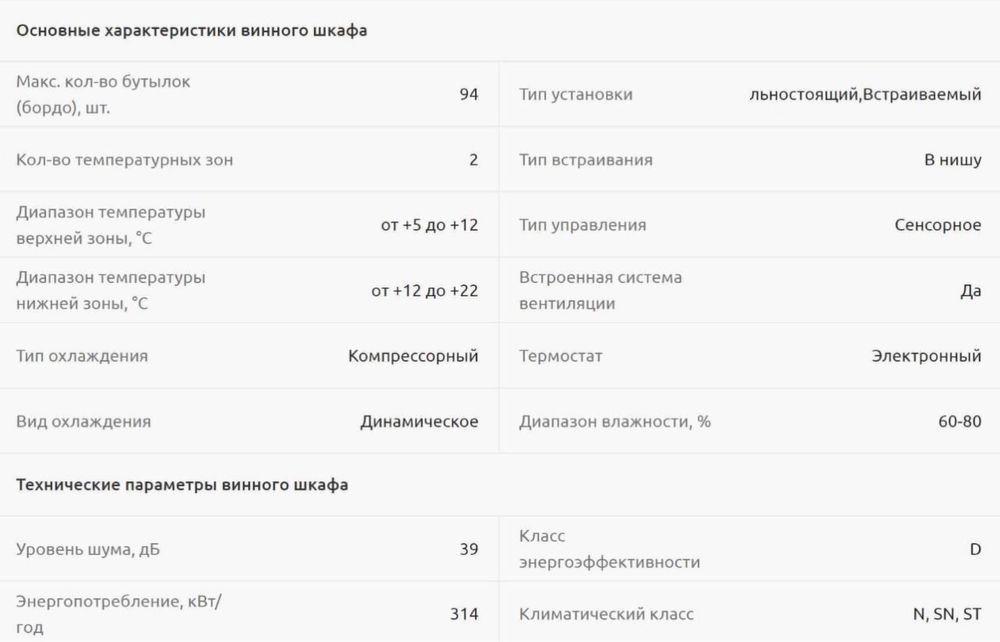
Task: Select the humidity range value 60-80
Action: coord(959,422)
